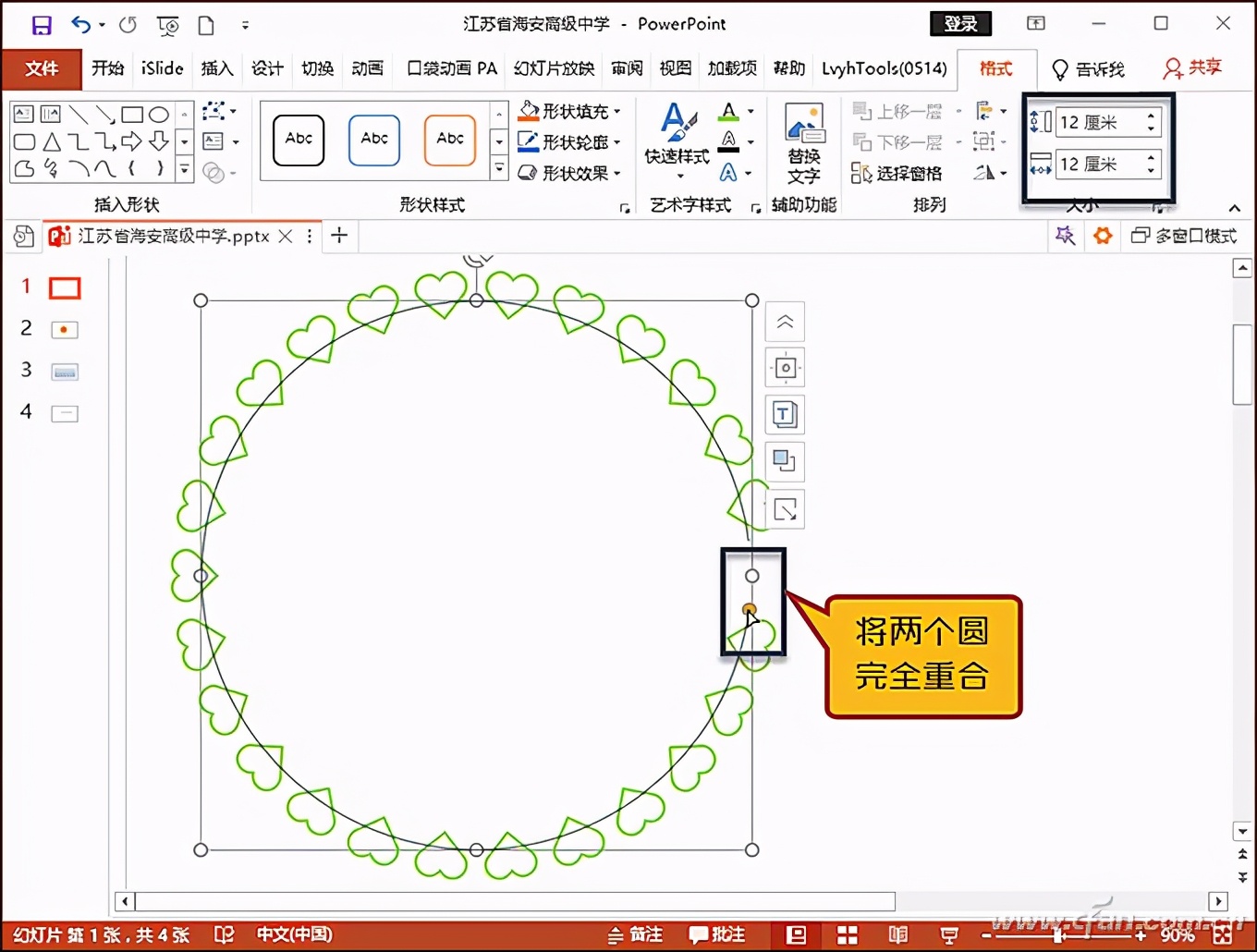This screenshot has height=952, width=1257.
Task: Select the right arrow shape in gallery
Action: coord(132,141)
